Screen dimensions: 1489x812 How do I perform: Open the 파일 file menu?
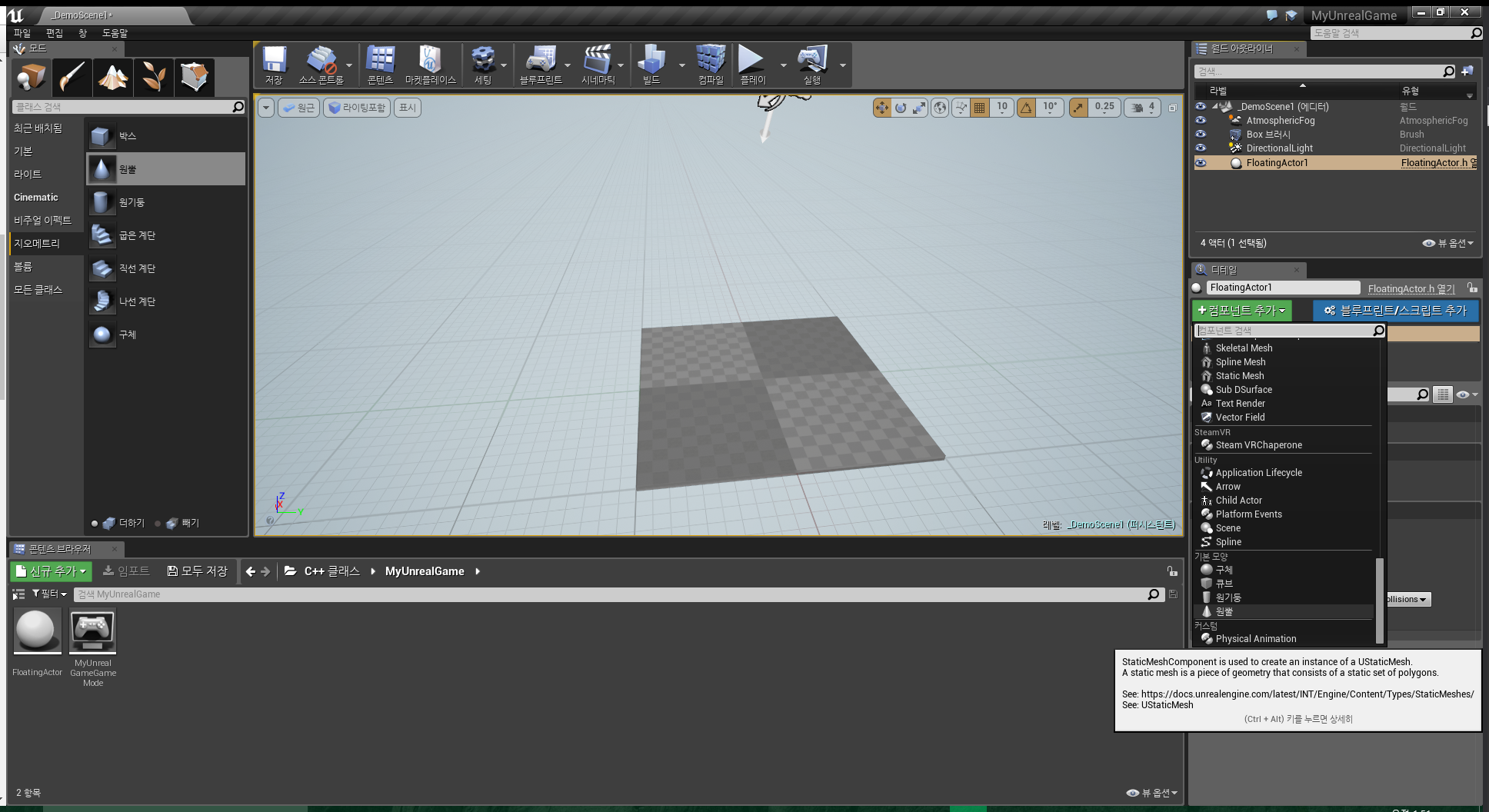tap(22, 33)
